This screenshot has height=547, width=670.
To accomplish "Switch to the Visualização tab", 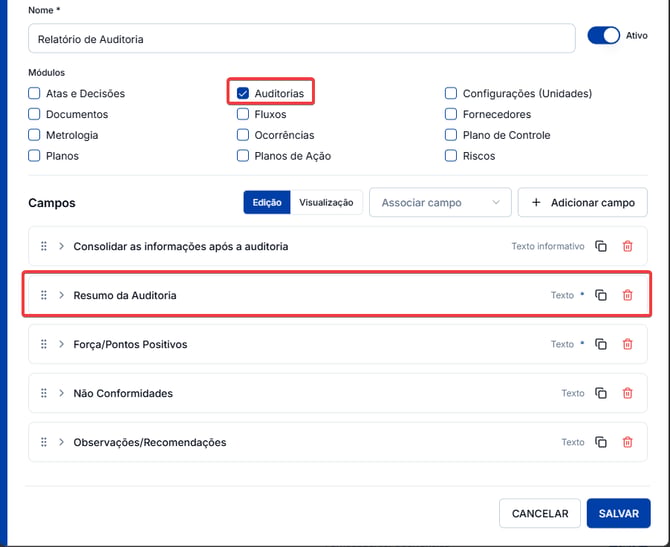I will tap(326, 203).
